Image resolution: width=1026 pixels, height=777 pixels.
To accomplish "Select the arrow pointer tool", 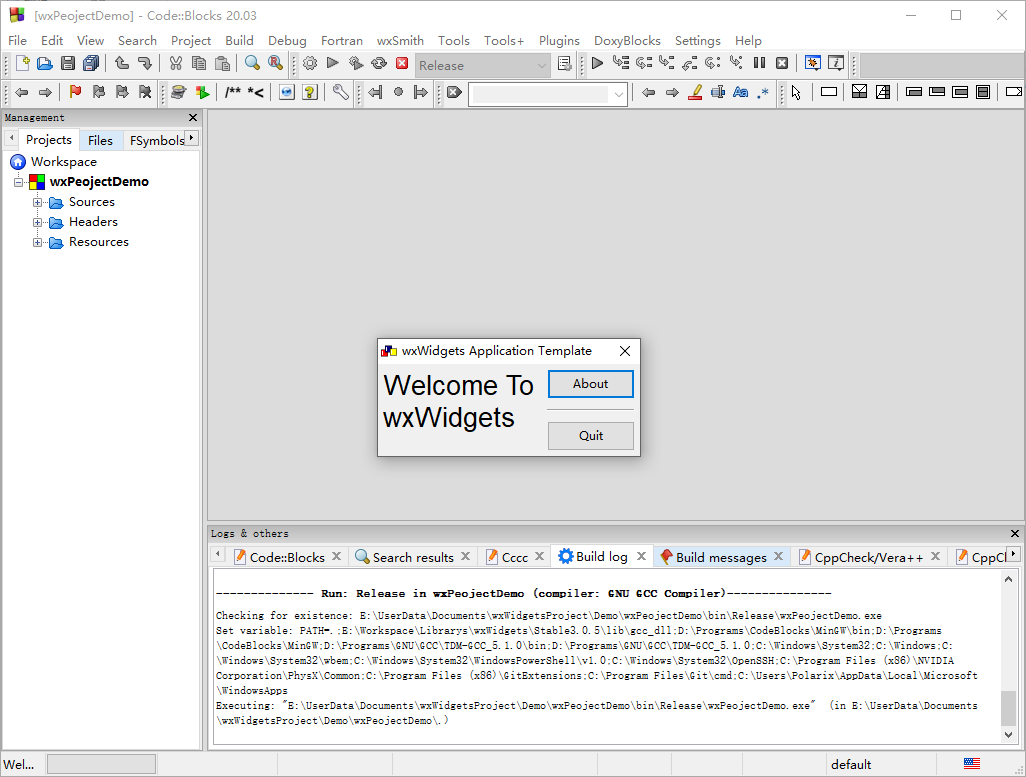I will (796, 92).
